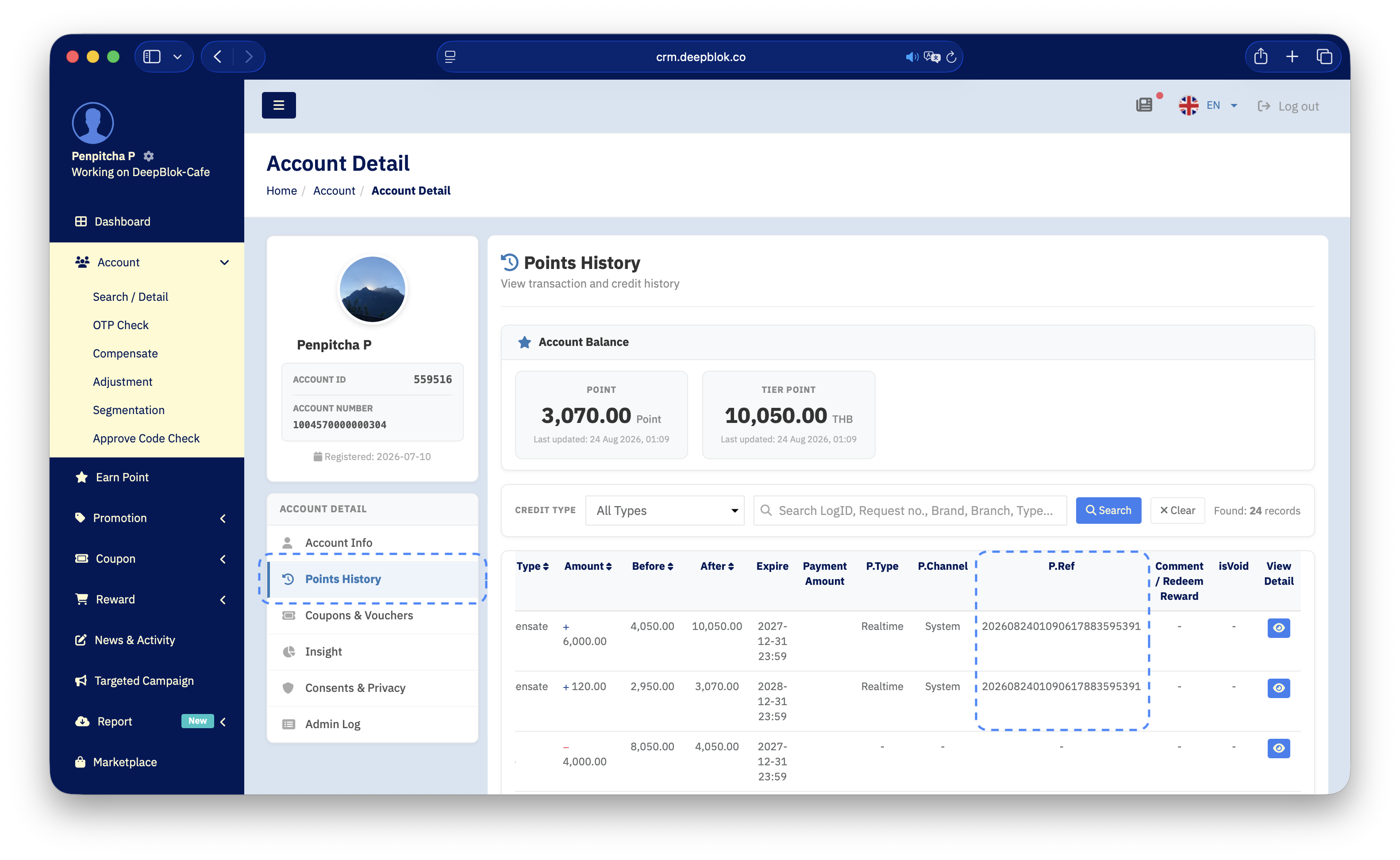Open Safari share icon
Image resolution: width=1400 pixels, height=860 pixels.
1261,56
